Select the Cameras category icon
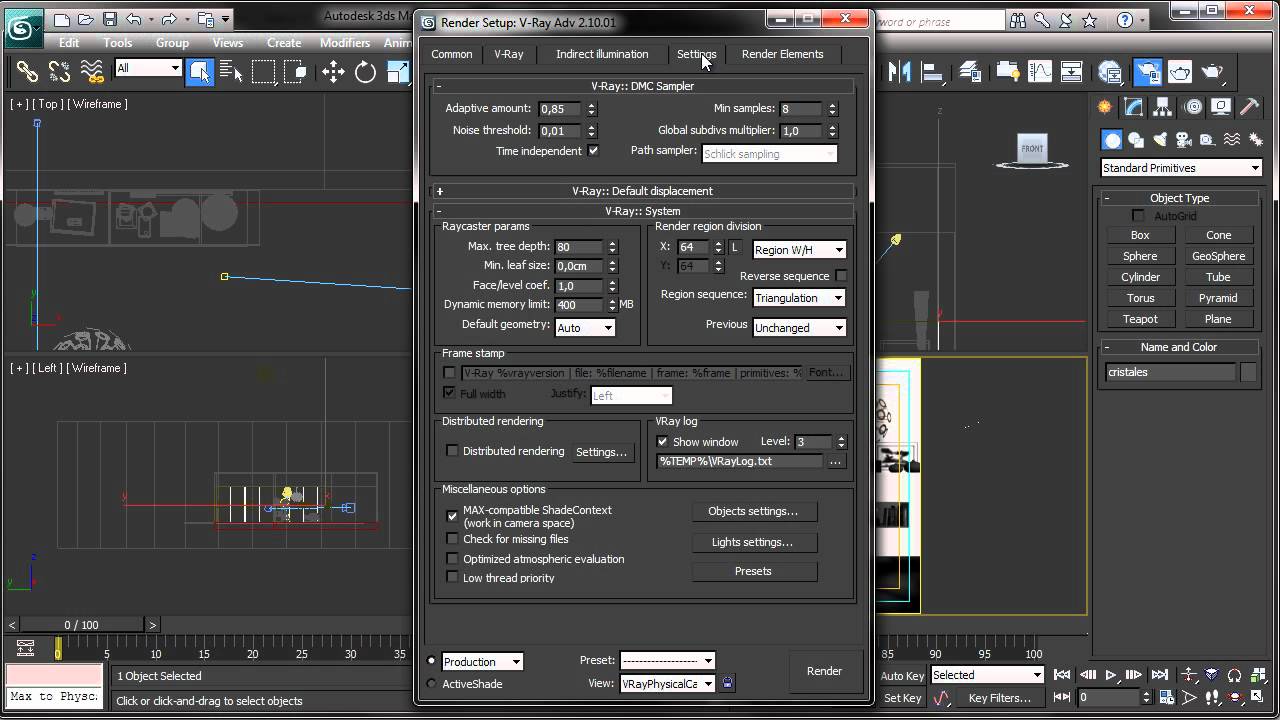Screen dimensions: 1280x720 pos(1184,140)
